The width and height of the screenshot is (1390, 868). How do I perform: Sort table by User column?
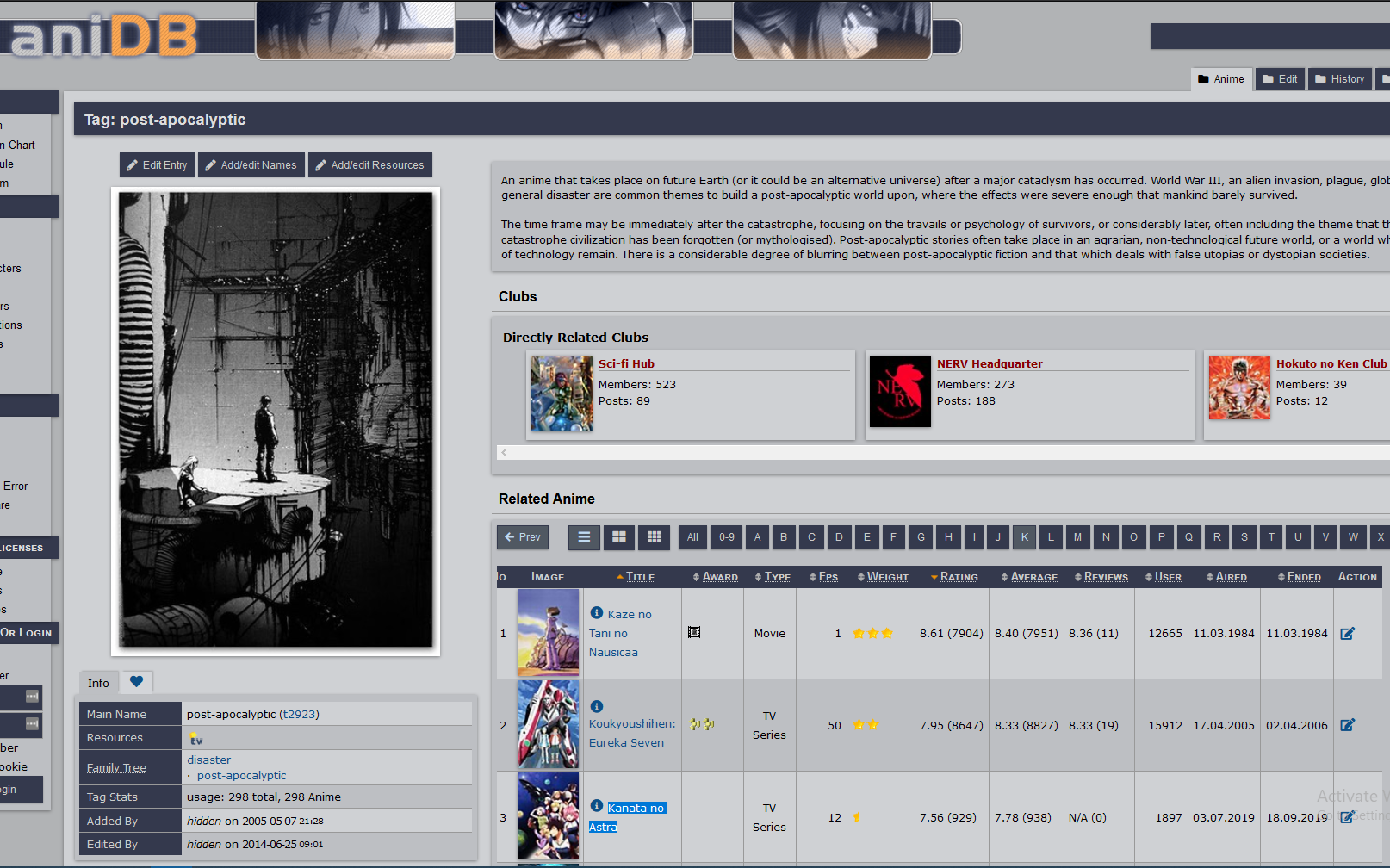pos(1168,577)
